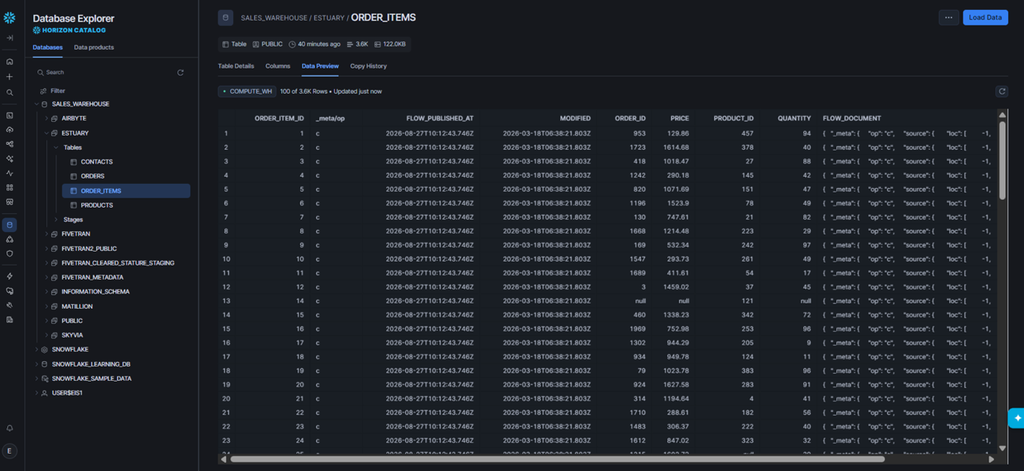Click the plus Create icon
This screenshot has height=471, width=1024.
point(10,77)
